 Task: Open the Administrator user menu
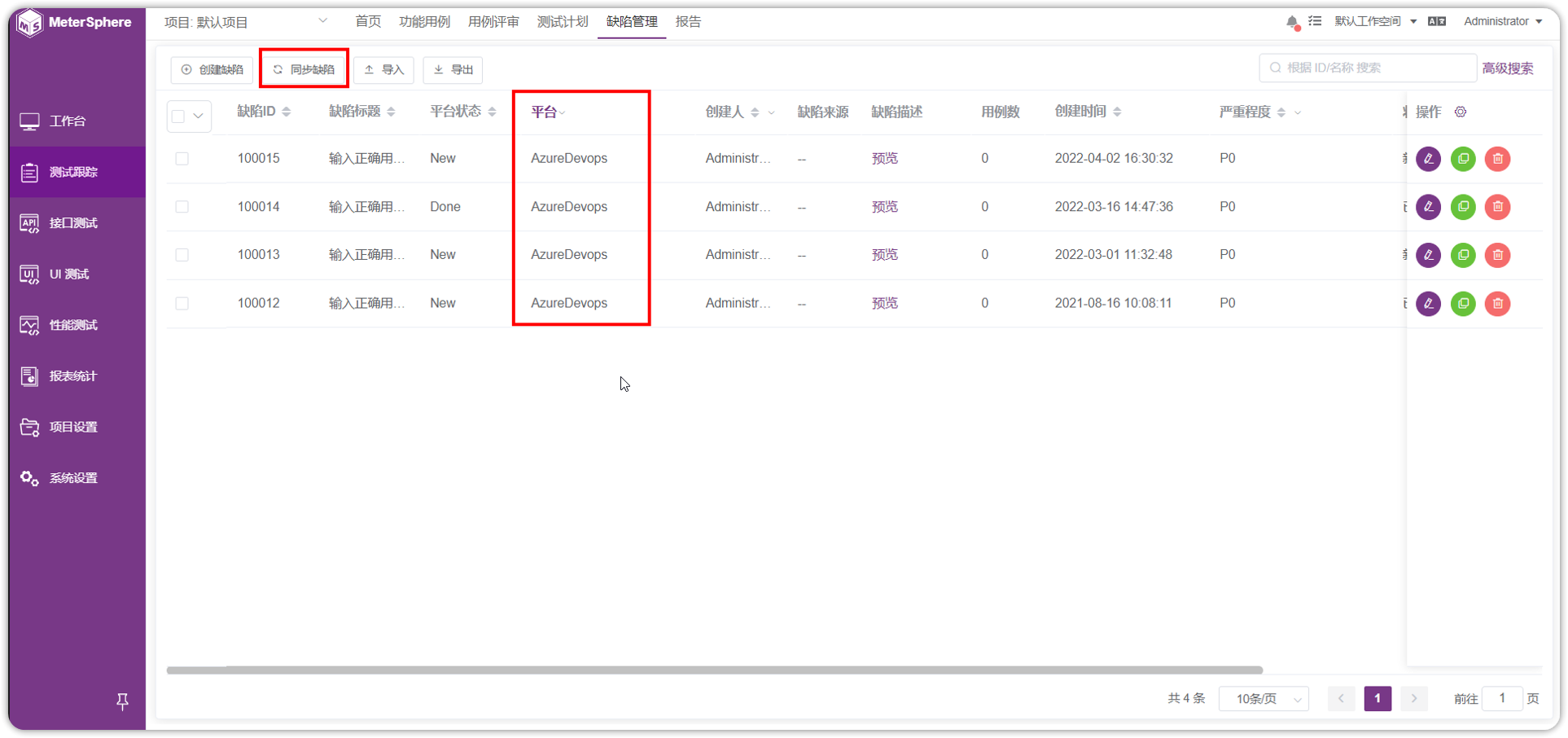(1503, 21)
